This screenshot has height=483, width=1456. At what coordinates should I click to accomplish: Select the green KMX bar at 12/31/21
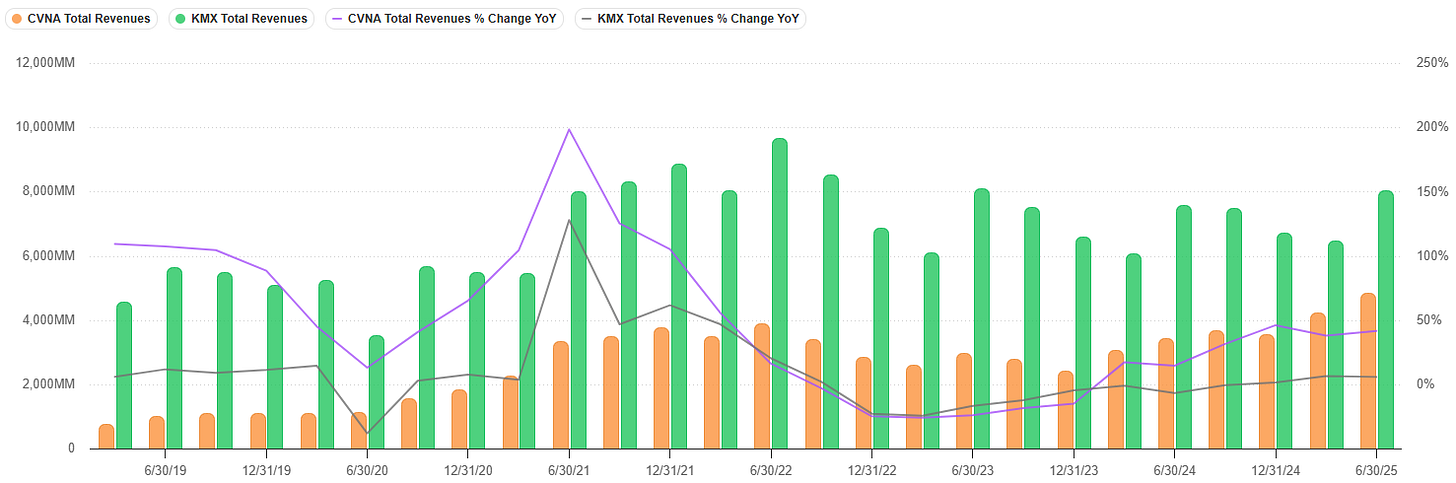tap(679, 307)
